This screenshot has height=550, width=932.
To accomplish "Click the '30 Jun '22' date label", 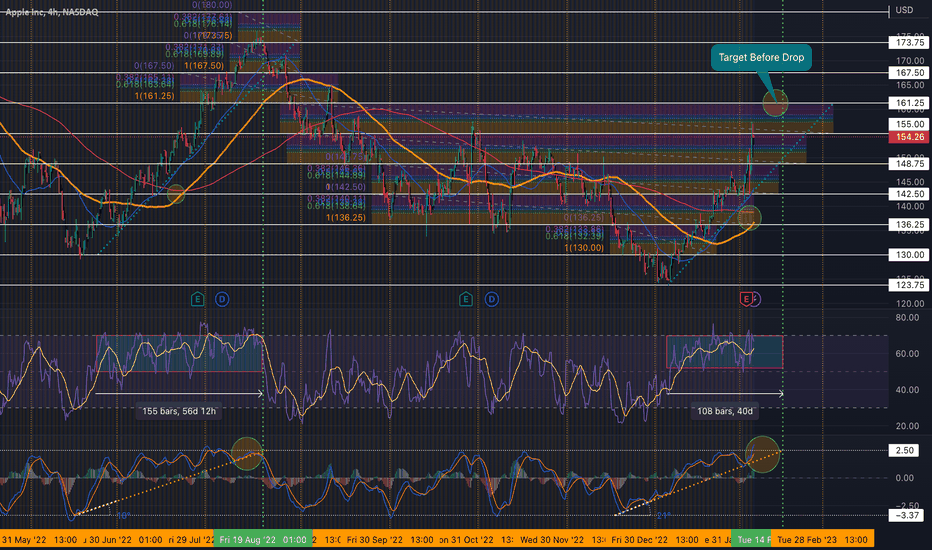I will [x=110, y=540].
